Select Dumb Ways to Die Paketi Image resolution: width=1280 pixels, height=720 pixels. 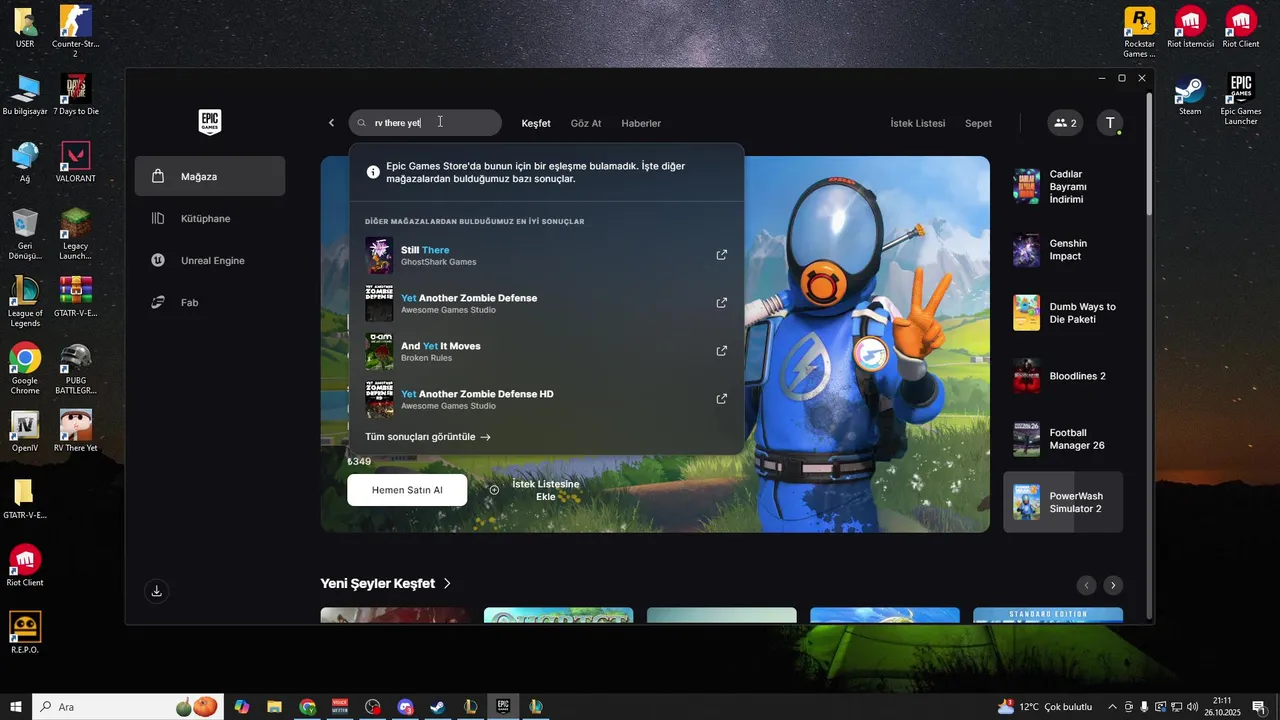pyautogui.click(x=1063, y=313)
